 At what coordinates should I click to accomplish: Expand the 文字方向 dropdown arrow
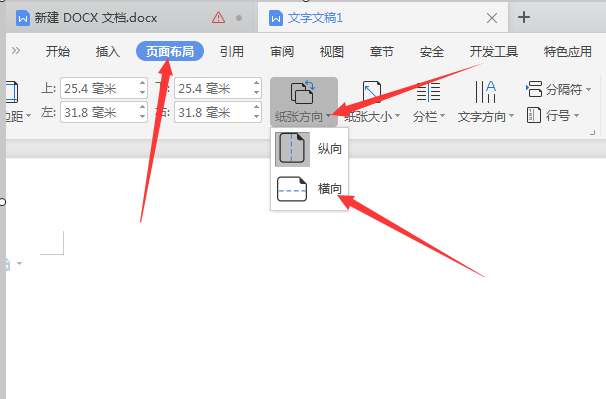coord(511,116)
